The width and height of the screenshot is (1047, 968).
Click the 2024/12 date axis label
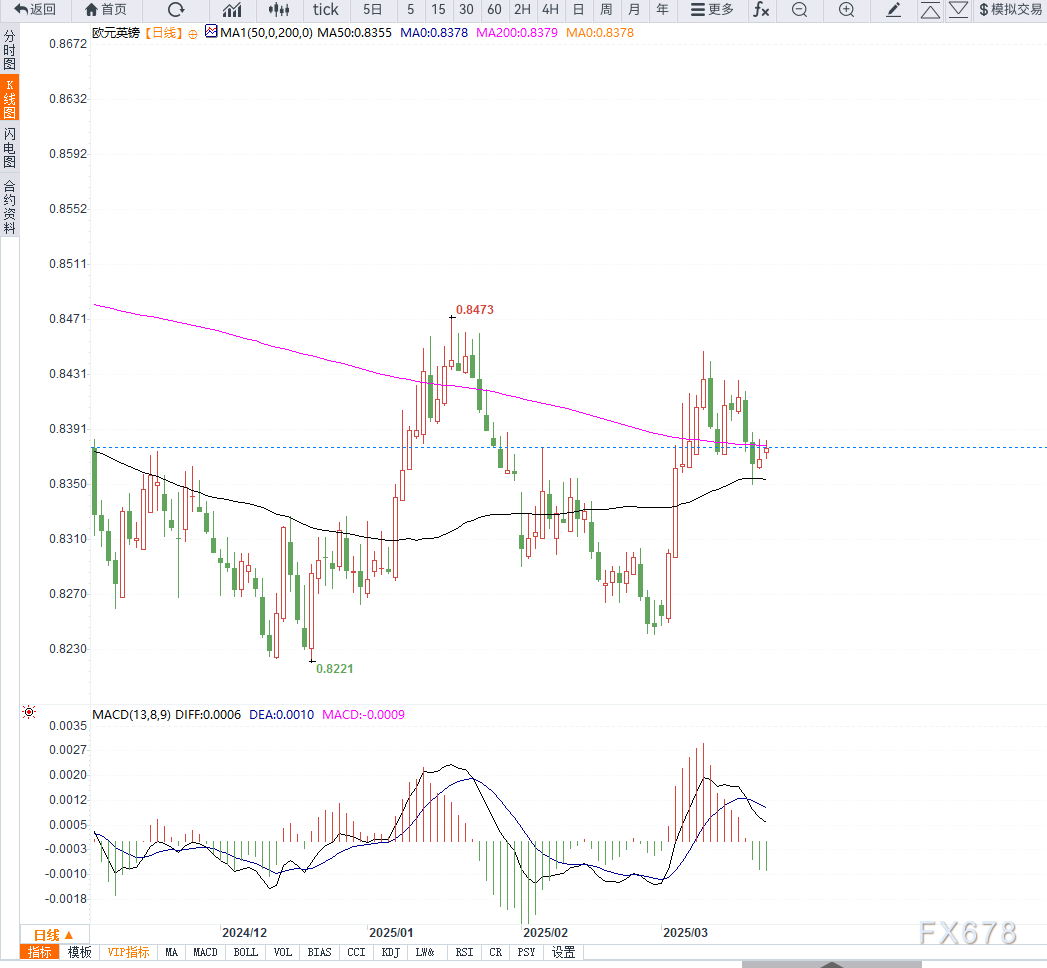point(244,933)
